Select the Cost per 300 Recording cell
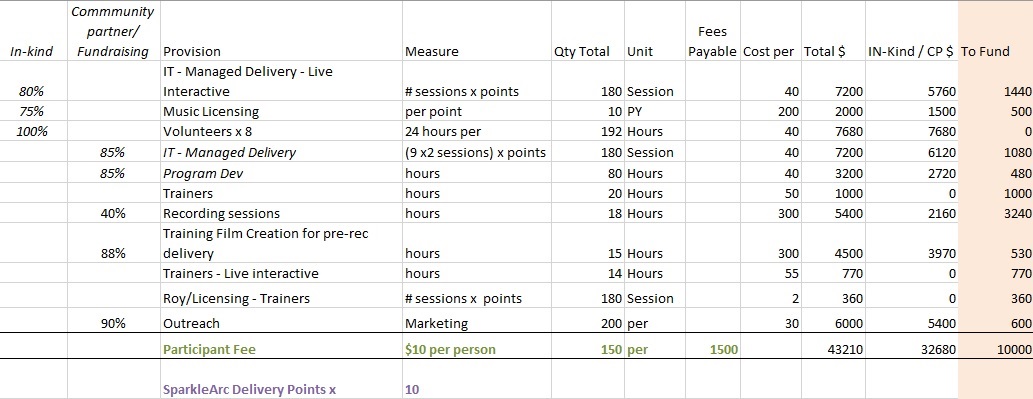 tap(770, 213)
